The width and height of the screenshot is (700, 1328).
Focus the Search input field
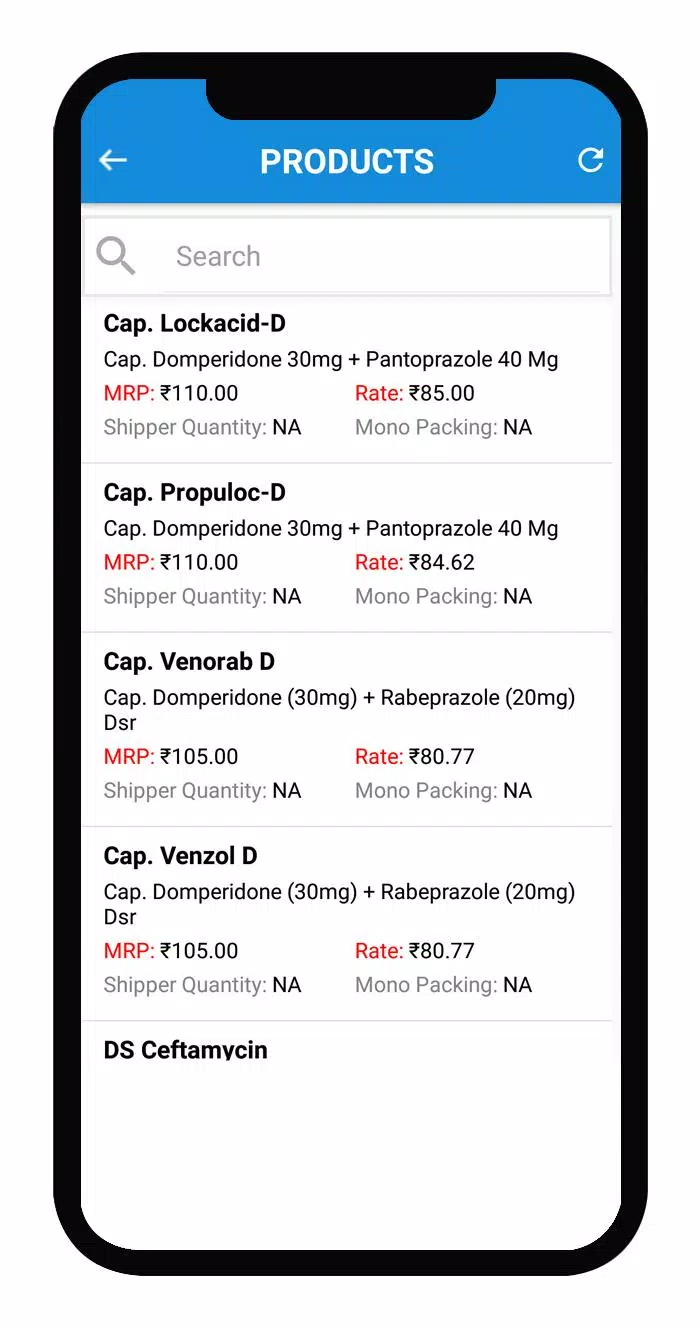click(385, 256)
